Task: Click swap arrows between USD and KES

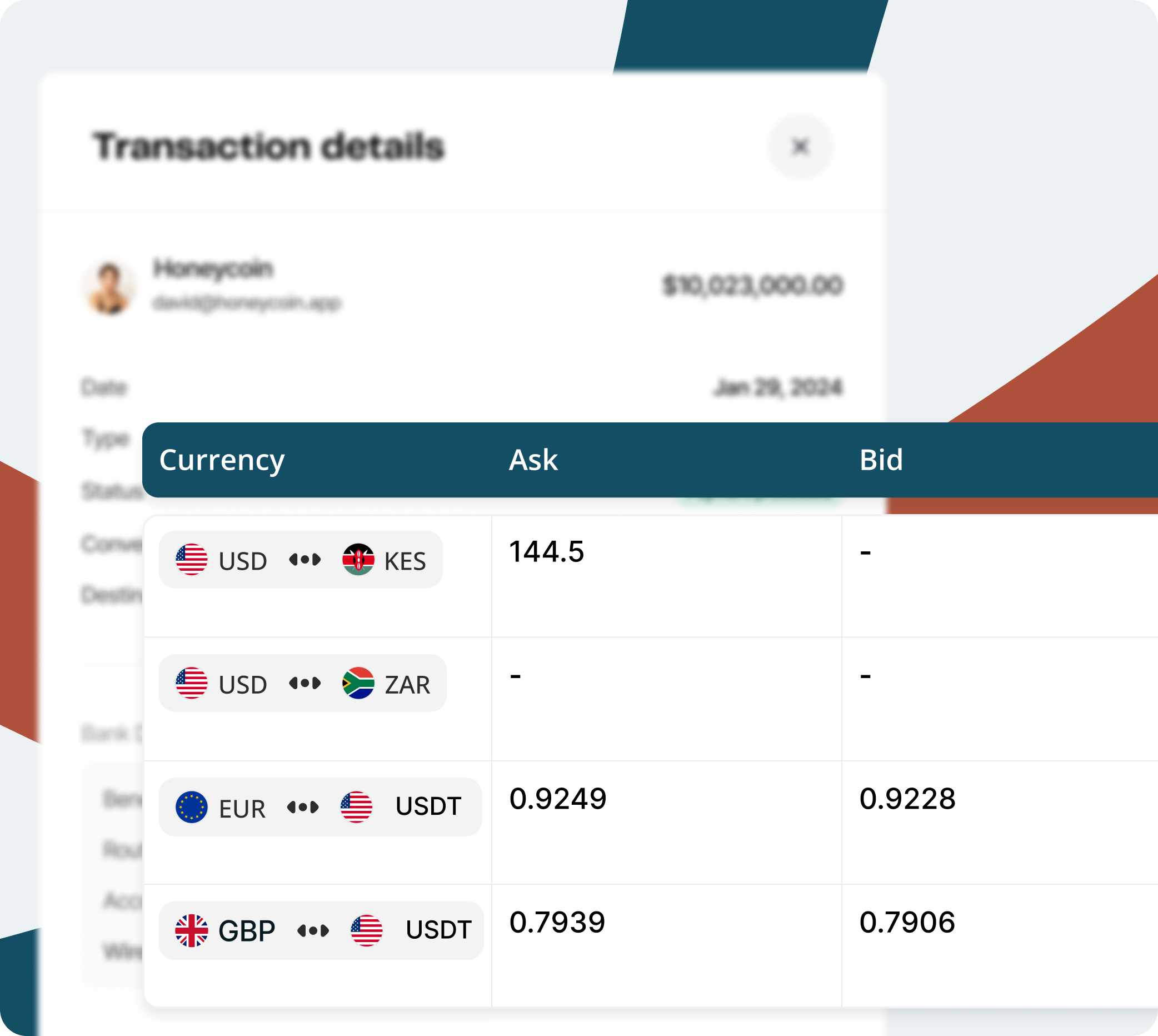Action: click(x=305, y=560)
